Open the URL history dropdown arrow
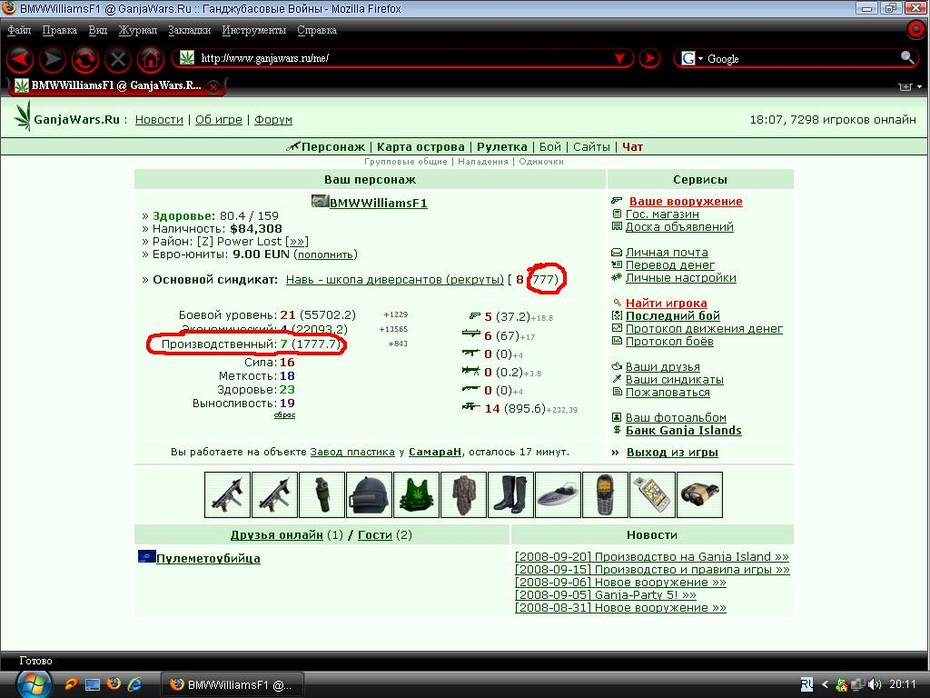 pyautogui.click(x=620, y=58)
